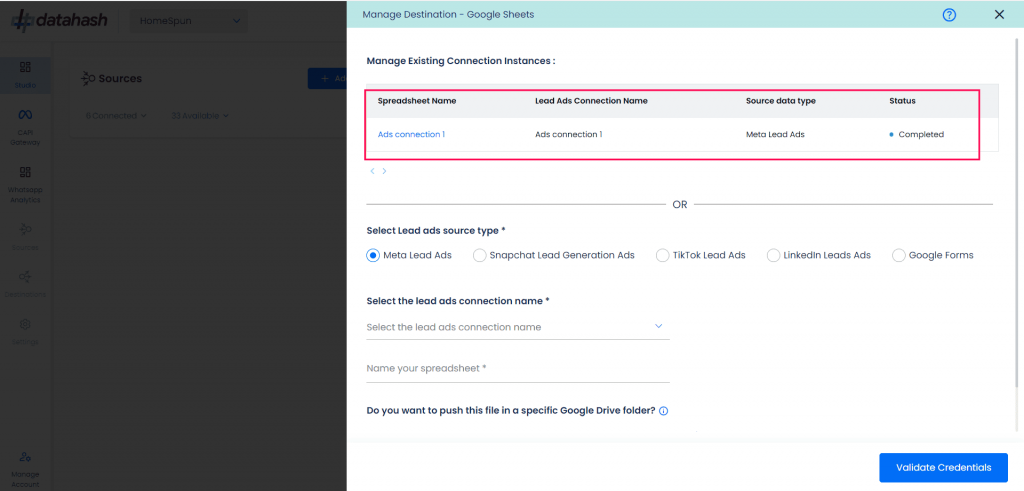Click the Status column header

[x=902, y=101]
